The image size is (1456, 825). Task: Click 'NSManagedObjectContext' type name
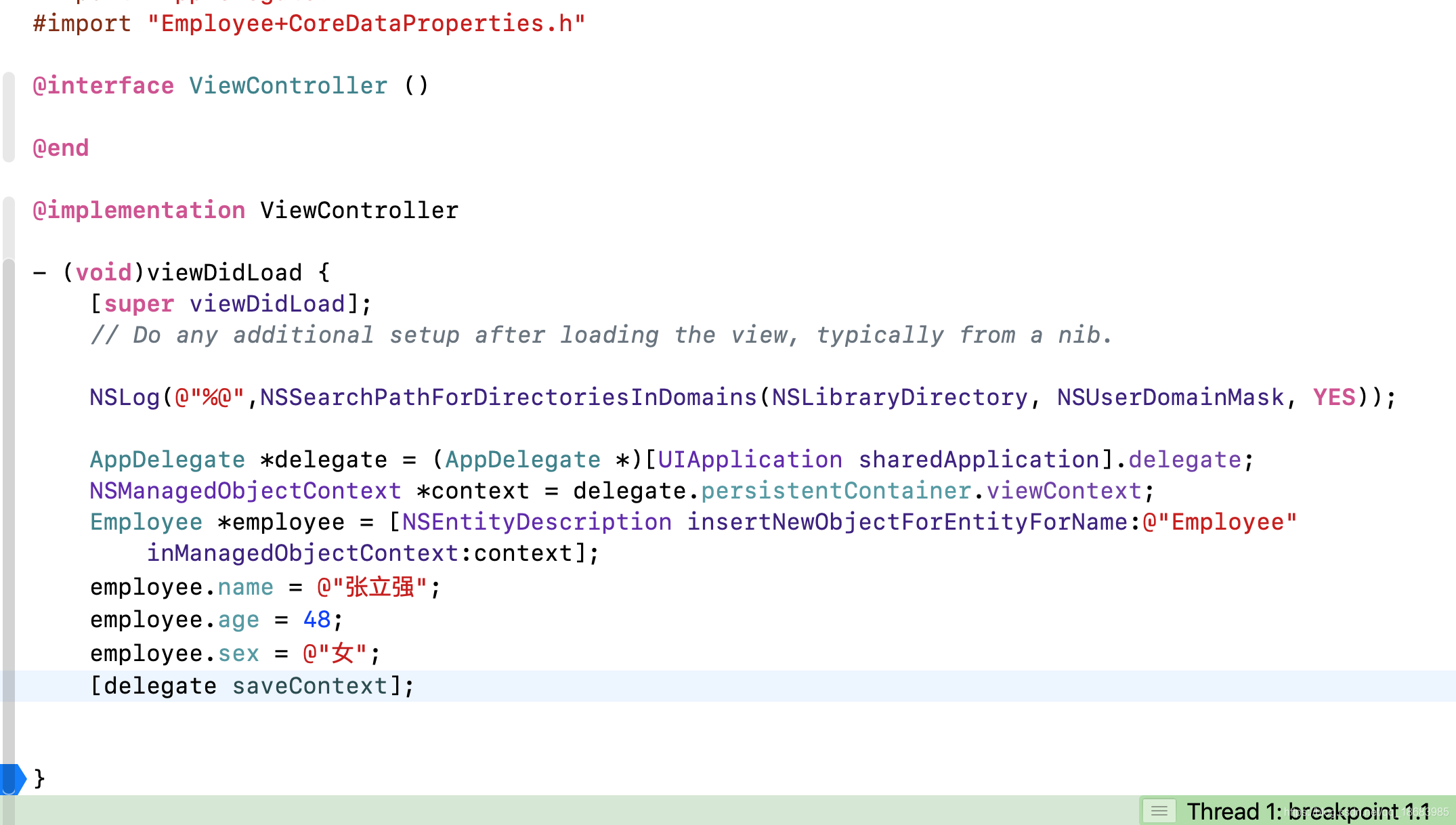click(x=245, y=491)
